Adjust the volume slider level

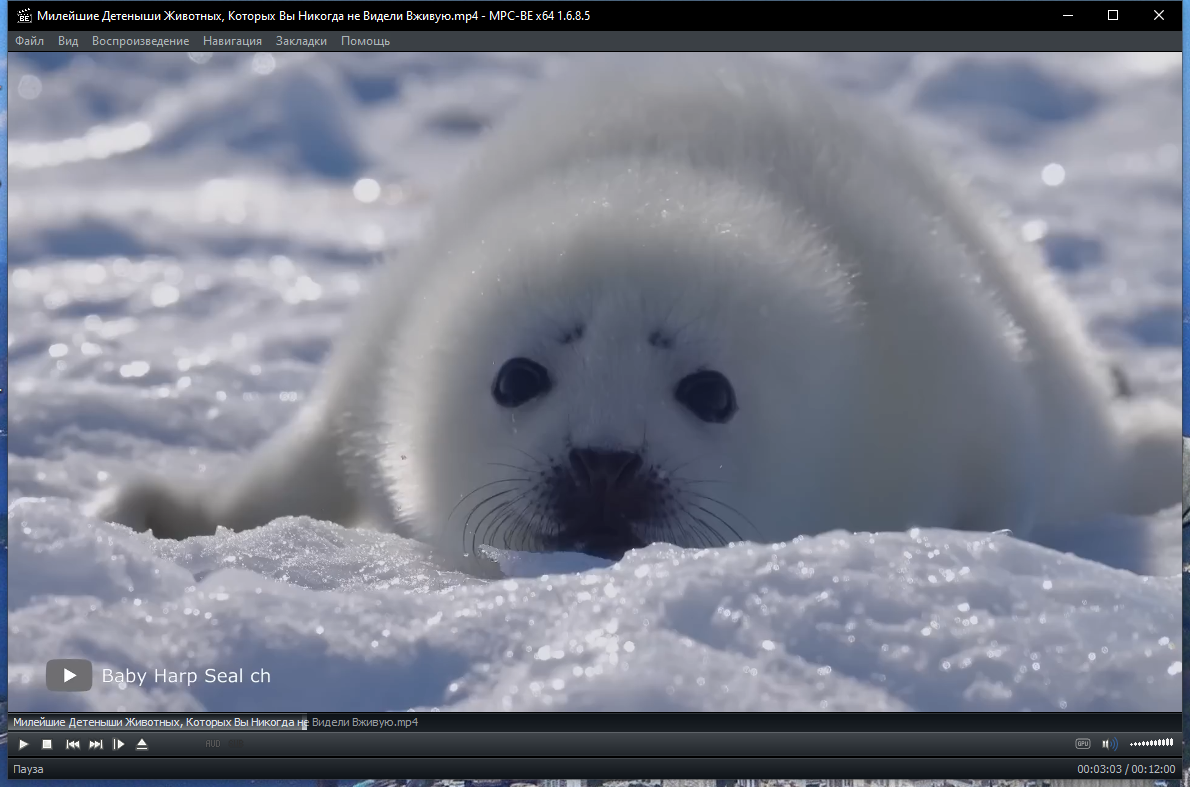pos(1151,744)
